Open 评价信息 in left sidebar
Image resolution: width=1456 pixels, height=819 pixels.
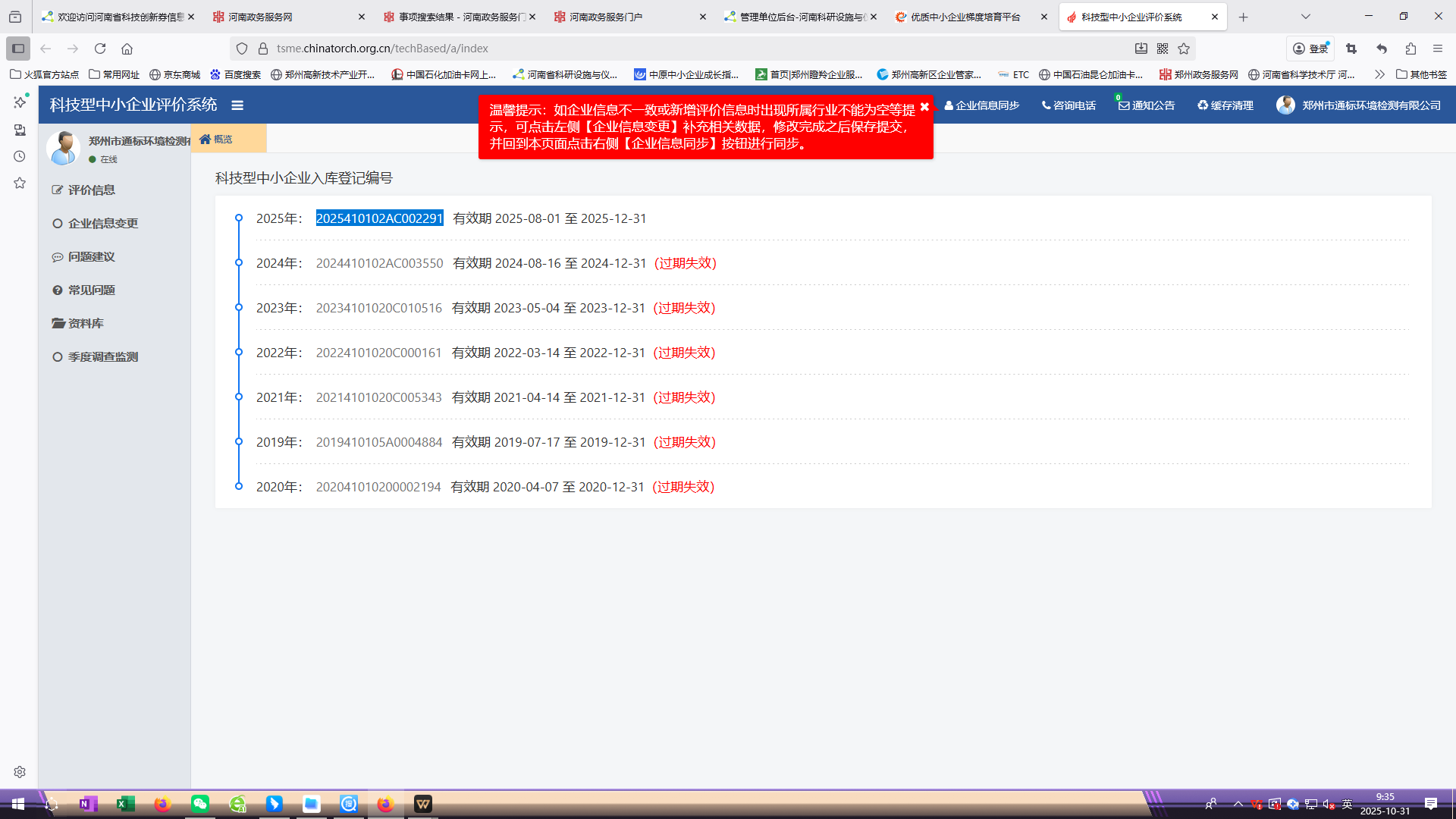(91, 190)
